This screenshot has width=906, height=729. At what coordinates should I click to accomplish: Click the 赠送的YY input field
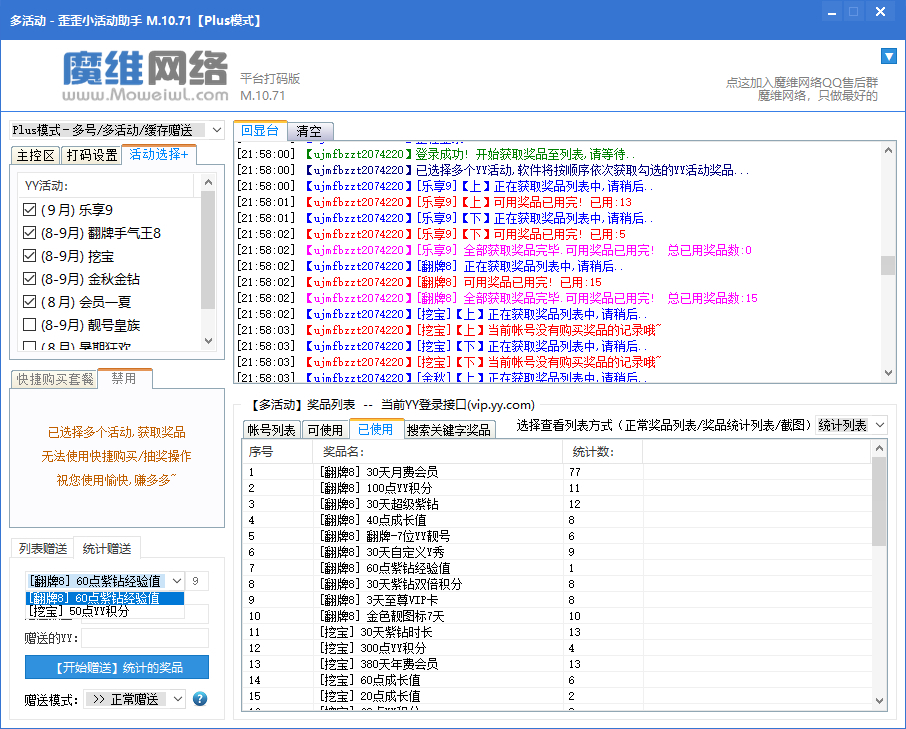(x=145, y=638)
